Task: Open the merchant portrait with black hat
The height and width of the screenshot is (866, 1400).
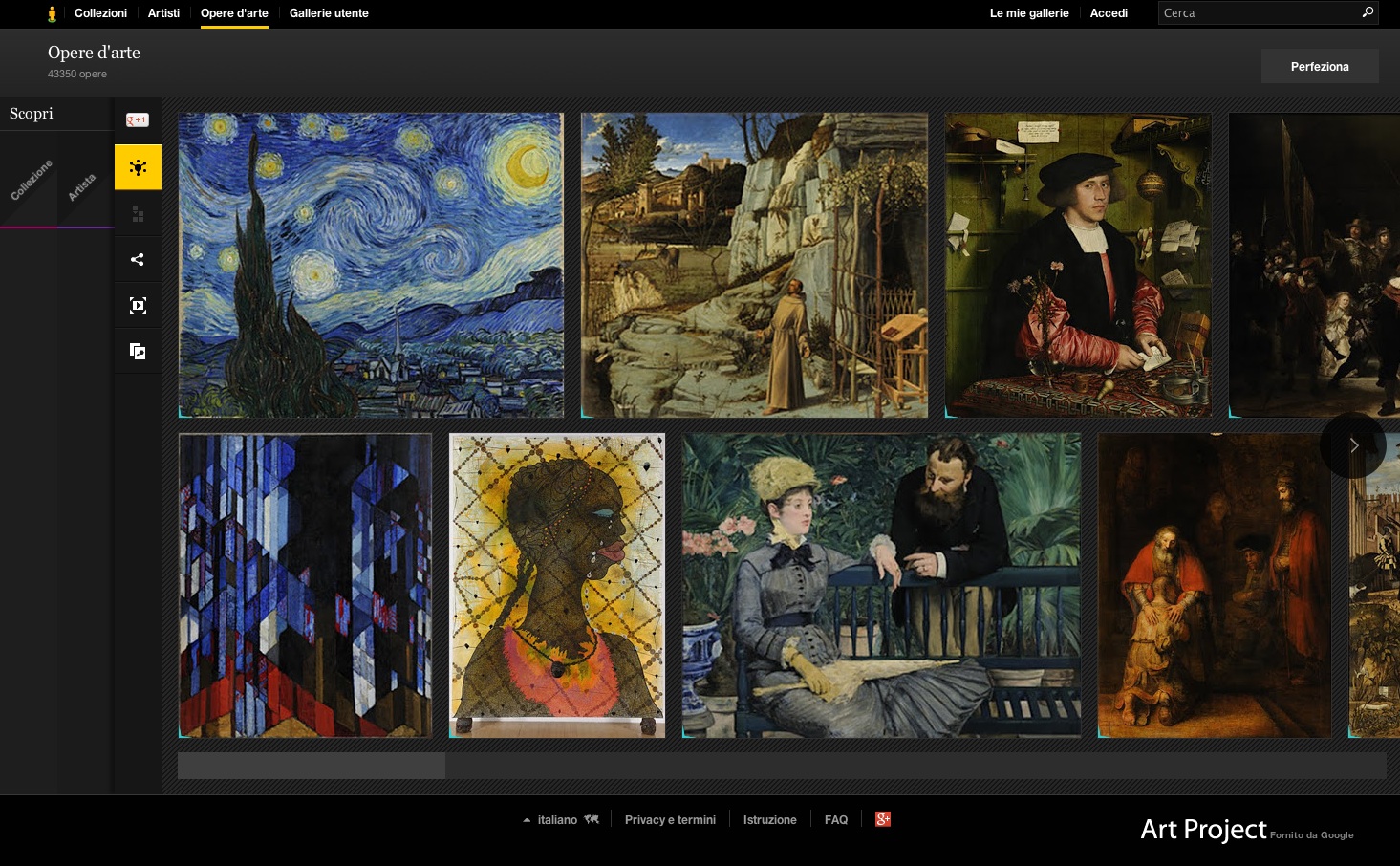Action: coord(1078,265)
